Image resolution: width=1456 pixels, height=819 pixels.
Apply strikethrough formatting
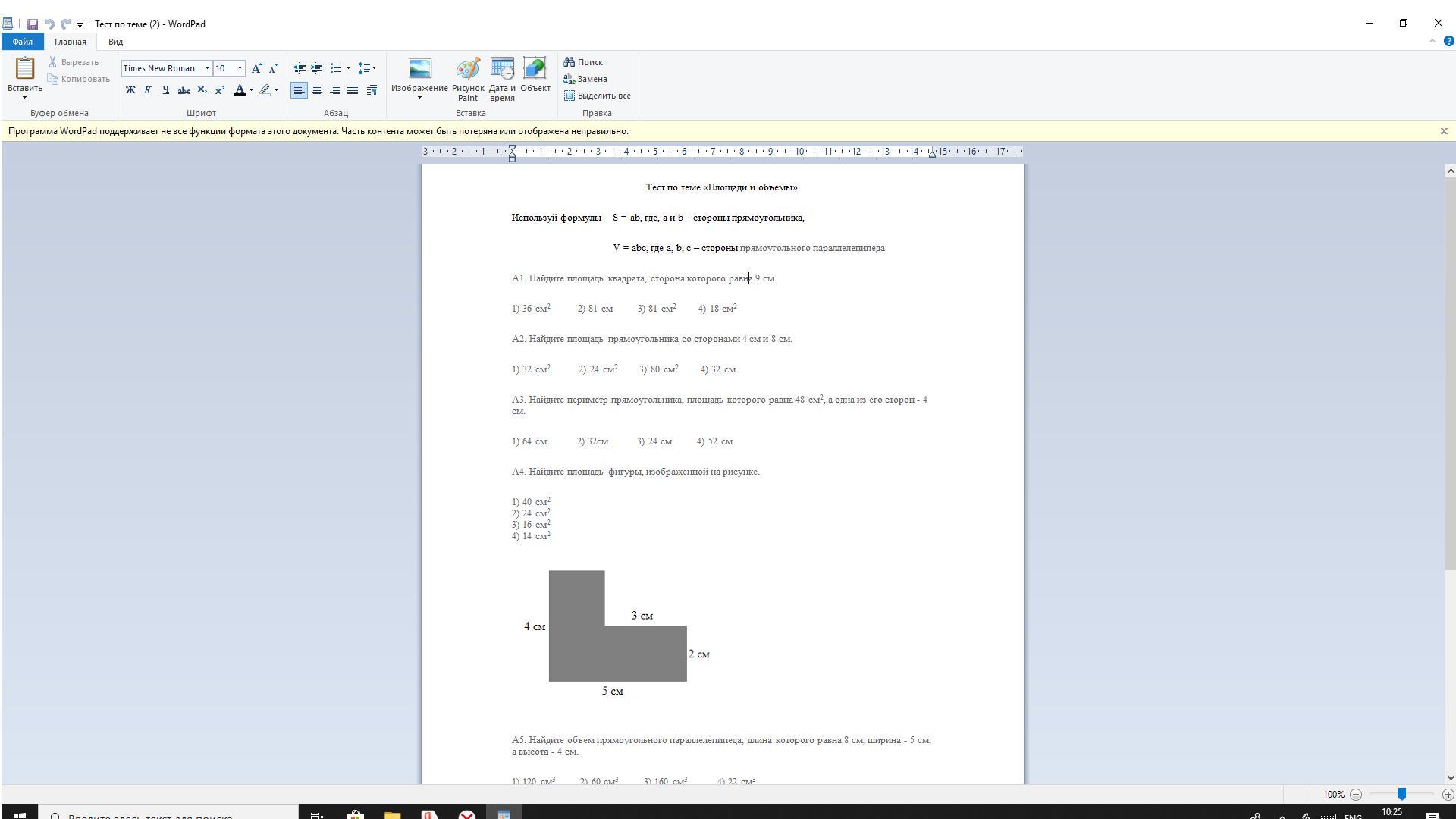click(184, 90)
